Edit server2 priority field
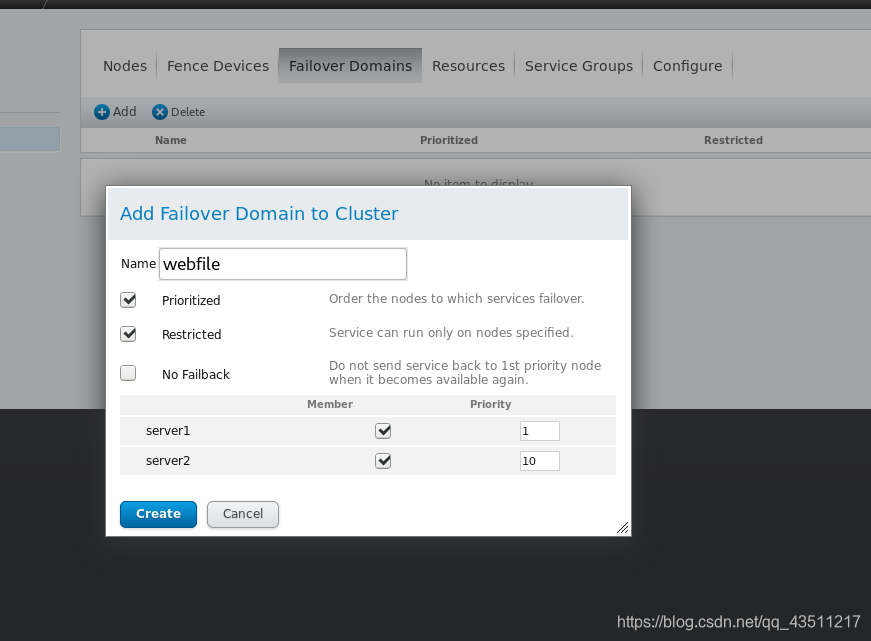871x641 pixels. (539, 461)
